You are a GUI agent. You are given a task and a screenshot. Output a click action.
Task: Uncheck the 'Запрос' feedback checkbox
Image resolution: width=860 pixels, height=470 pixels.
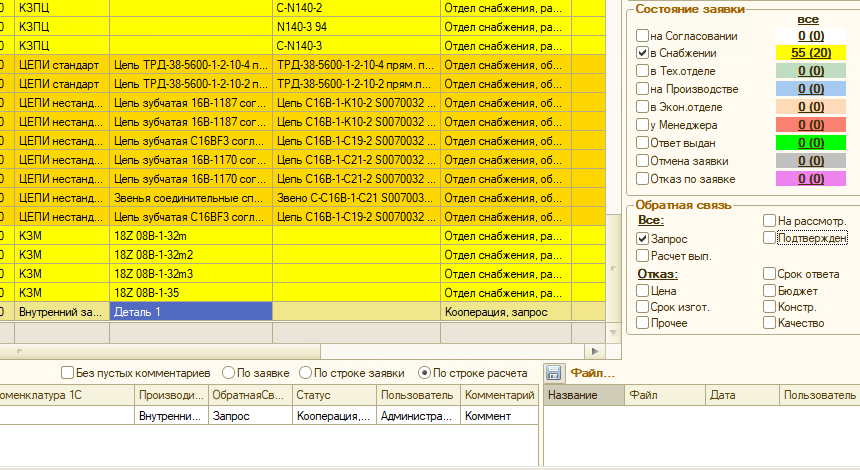(x=642, y=239)
